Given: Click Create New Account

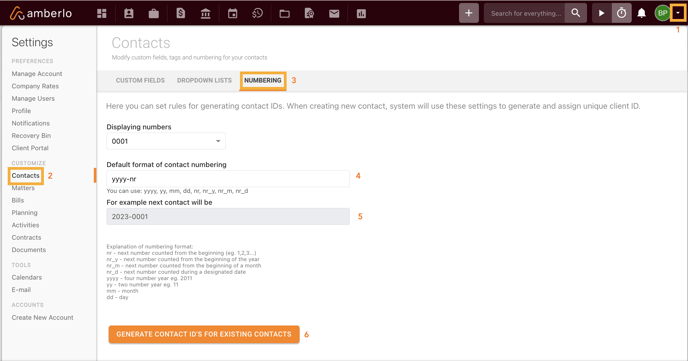Looking at the screenshot, I should click(x=43, y=317).
